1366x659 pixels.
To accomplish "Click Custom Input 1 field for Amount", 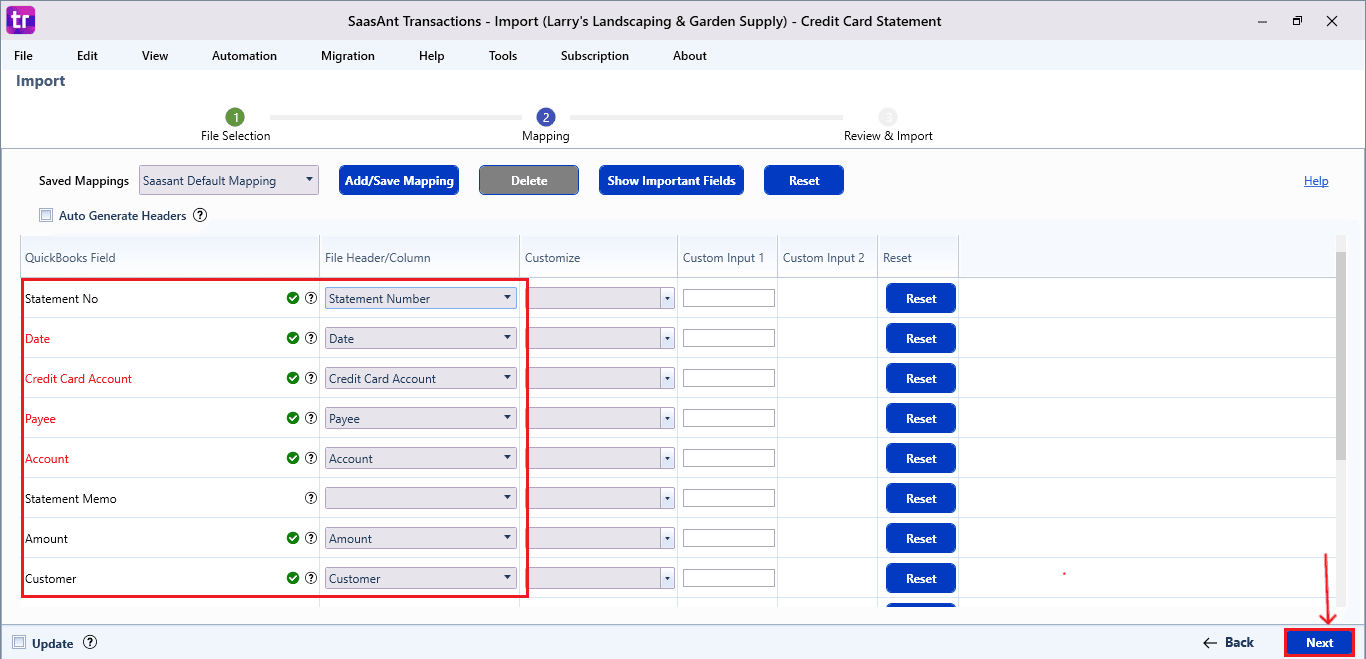I will point(728,538).
